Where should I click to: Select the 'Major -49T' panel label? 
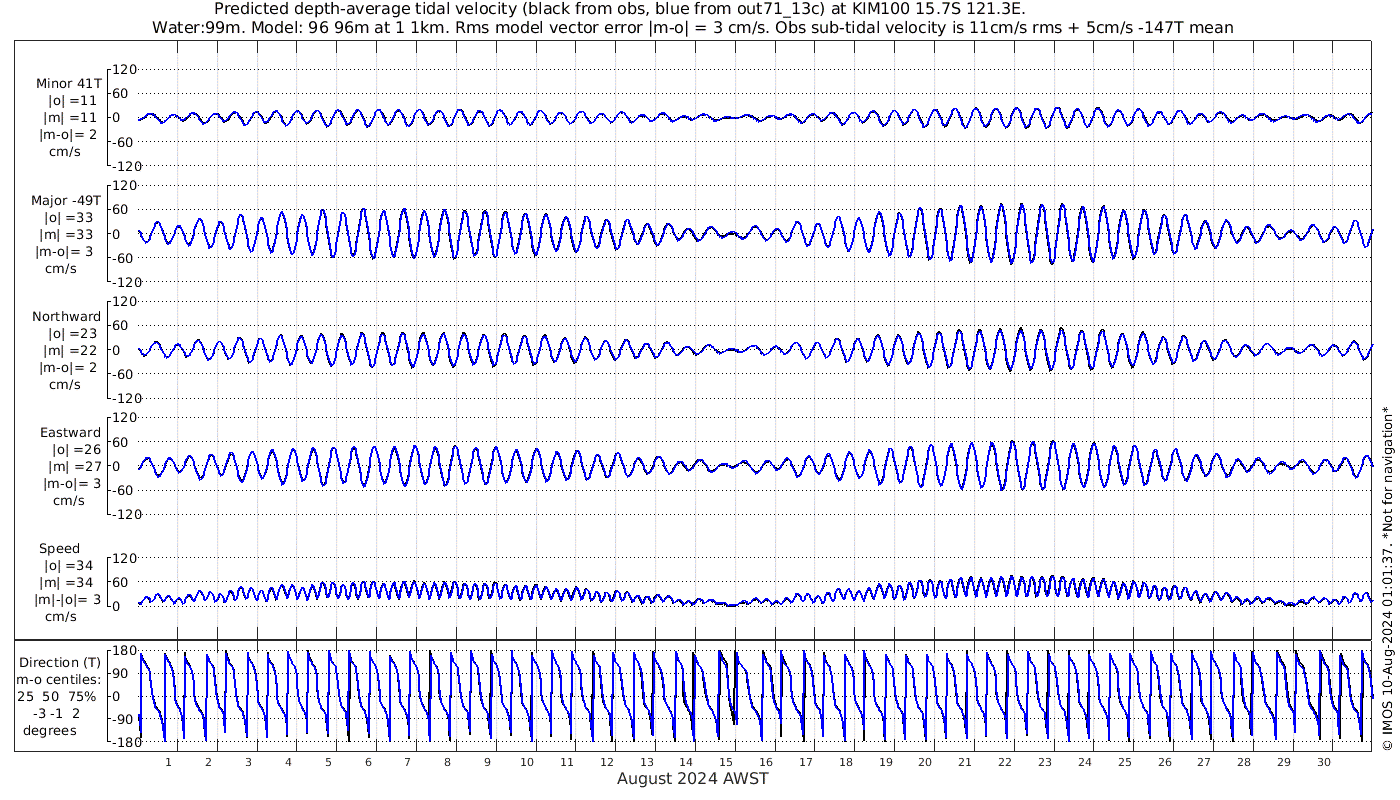[66, 200]
